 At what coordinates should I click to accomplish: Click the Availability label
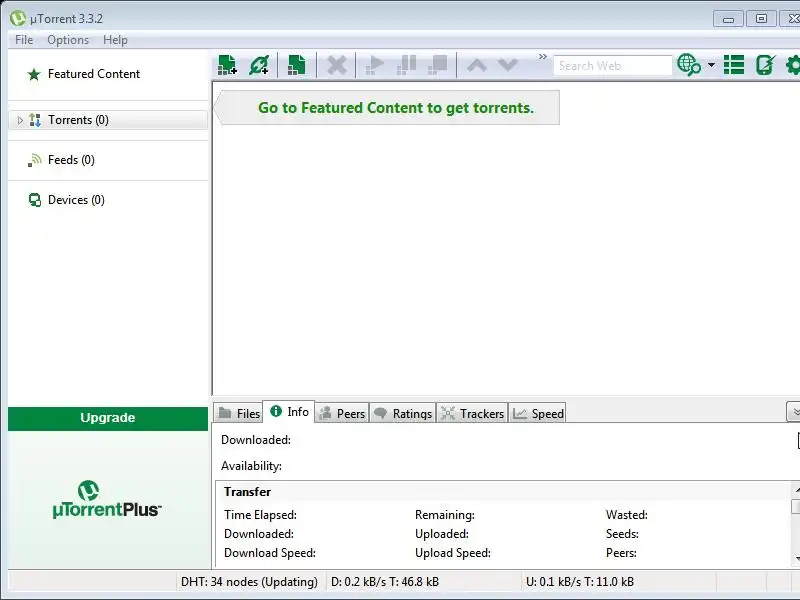point(252,466)
